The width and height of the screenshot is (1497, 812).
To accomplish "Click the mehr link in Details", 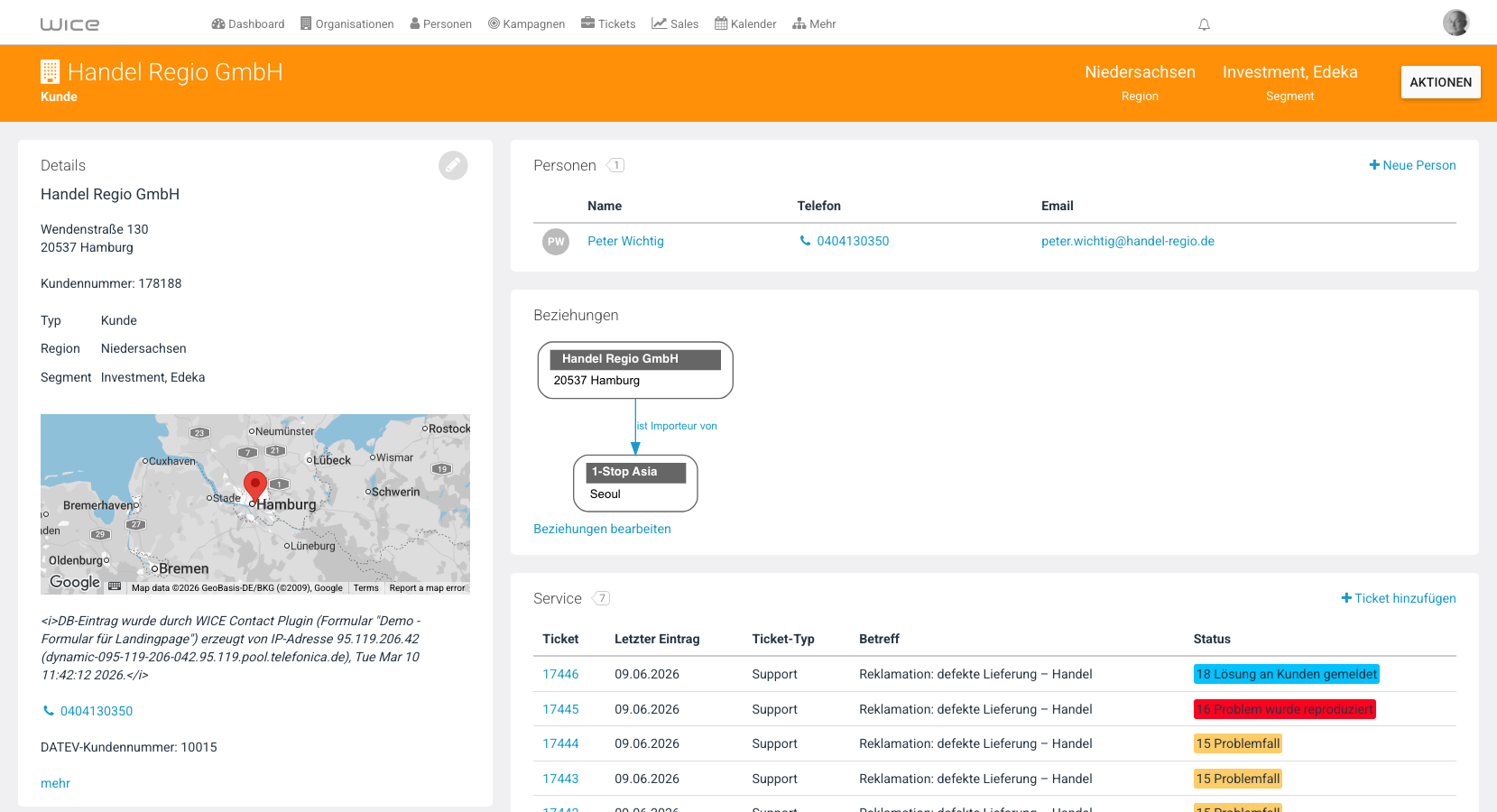I will tap(55, 784).
